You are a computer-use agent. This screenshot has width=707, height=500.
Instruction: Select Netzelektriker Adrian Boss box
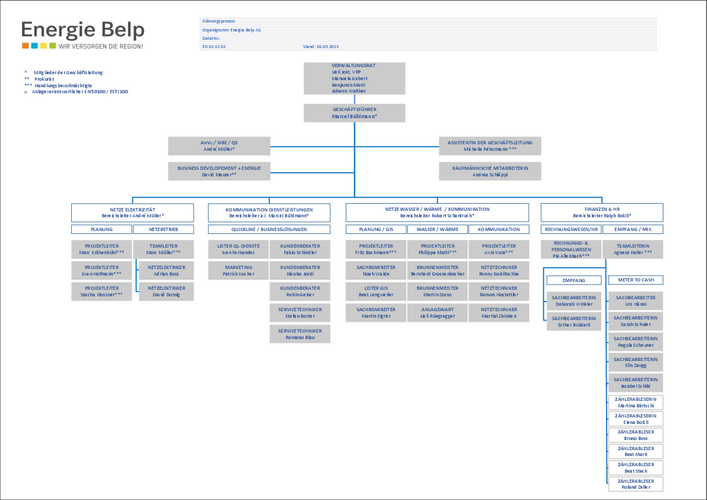click(166, 271)
